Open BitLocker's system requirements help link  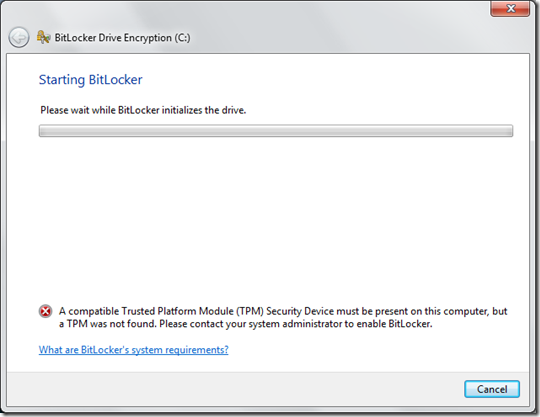tap(134, 350)
